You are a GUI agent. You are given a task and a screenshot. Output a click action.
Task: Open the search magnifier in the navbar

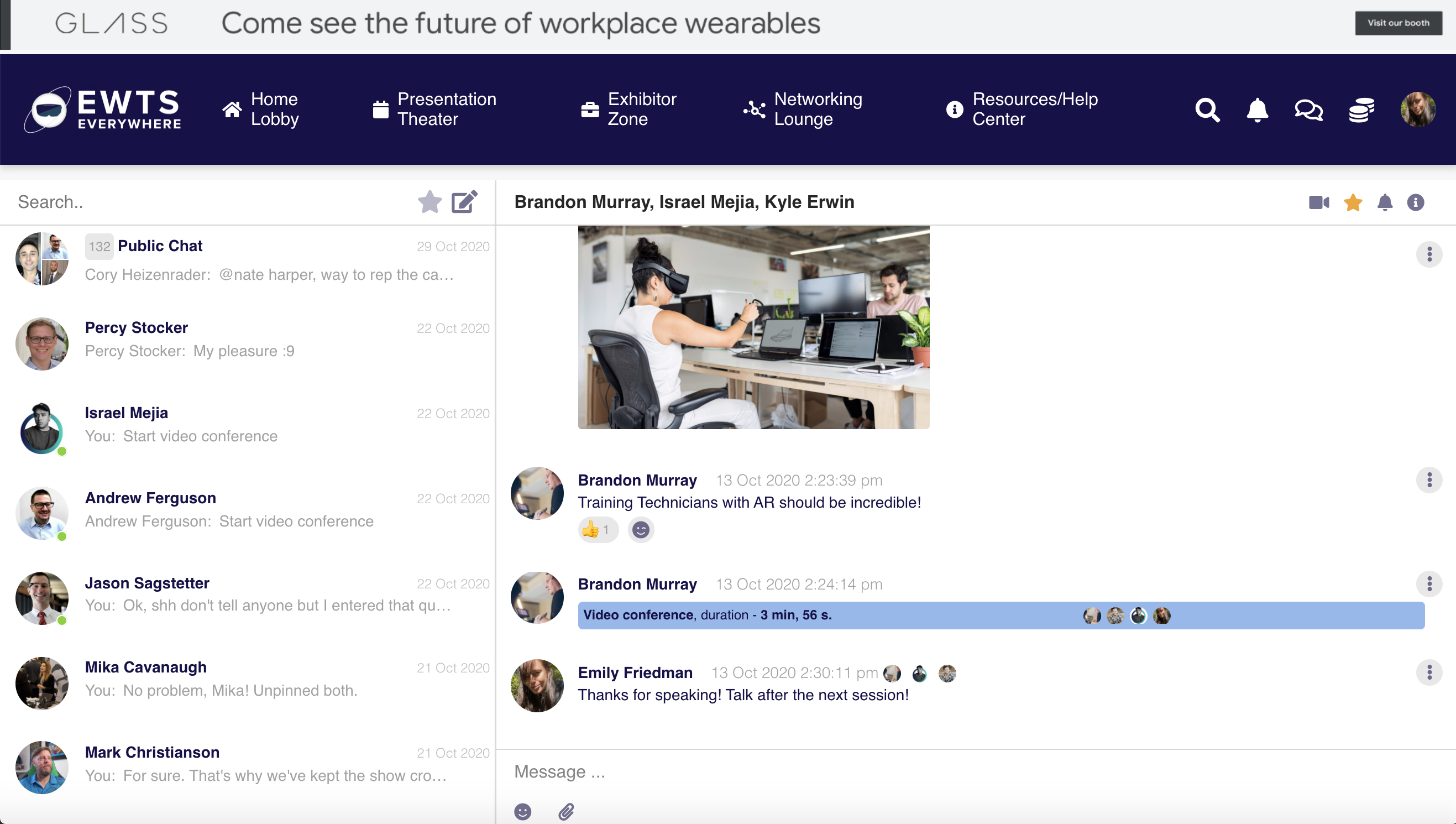tap(1207, 110)
